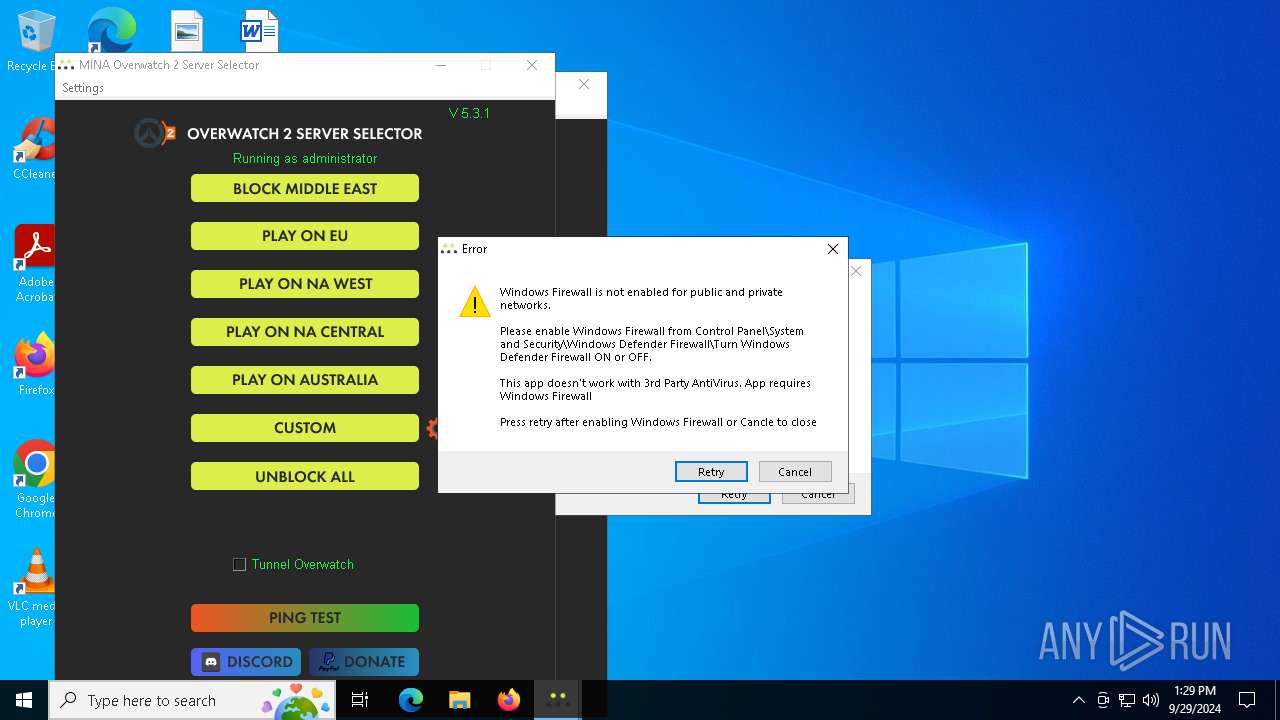Select PLAY ON NA CENTRAL
Image resolution: width=1280 pixels, height=720 pixels.
[x=305, y=332]
